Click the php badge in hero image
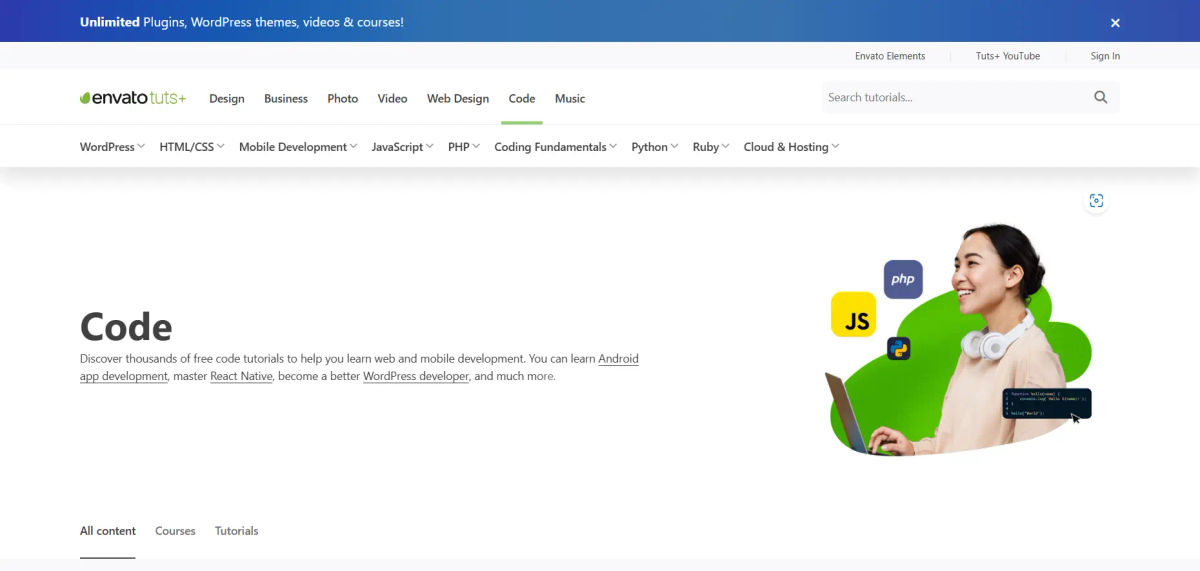 [903, 279]
